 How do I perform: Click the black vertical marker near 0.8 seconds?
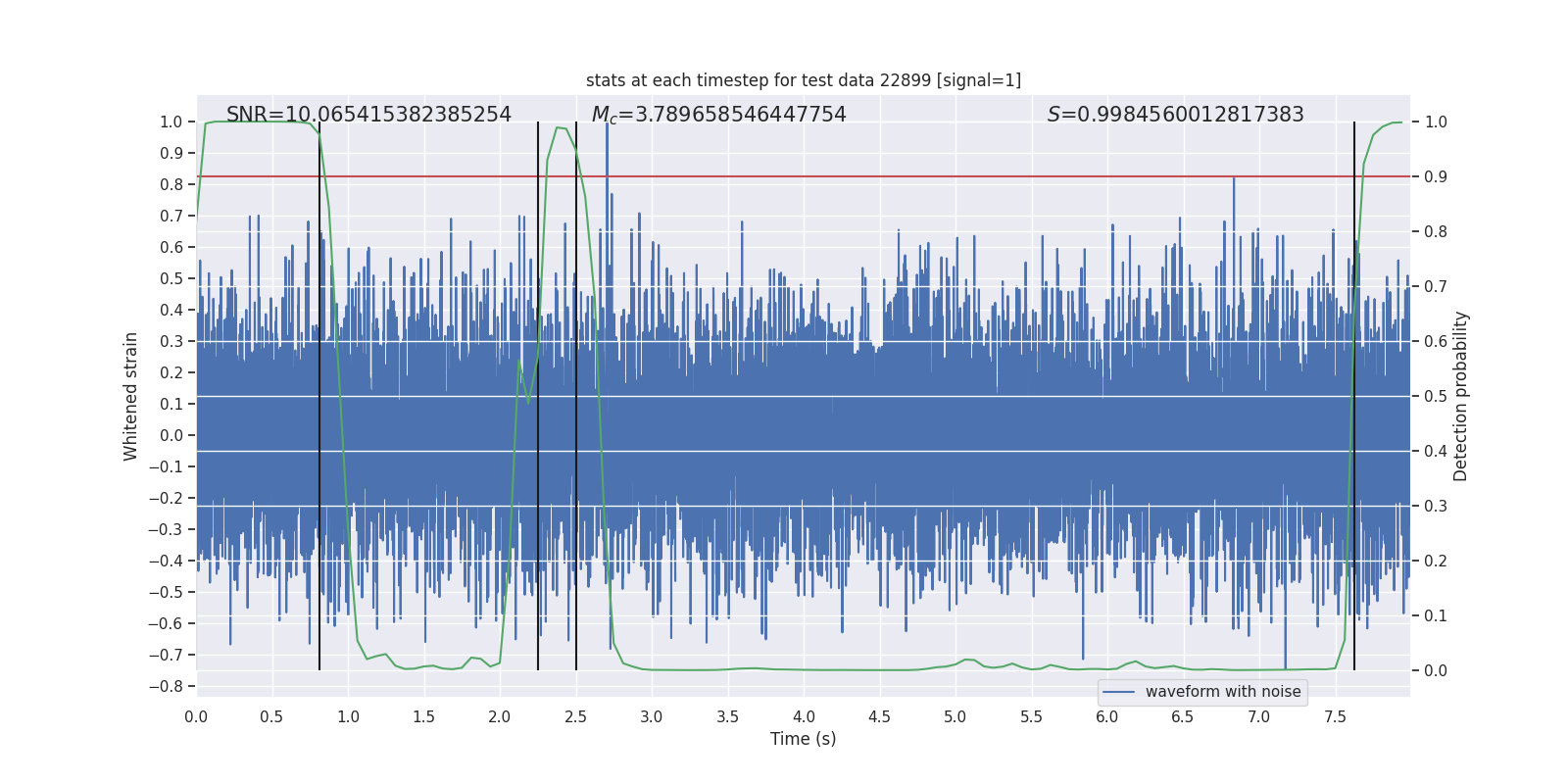319,396
